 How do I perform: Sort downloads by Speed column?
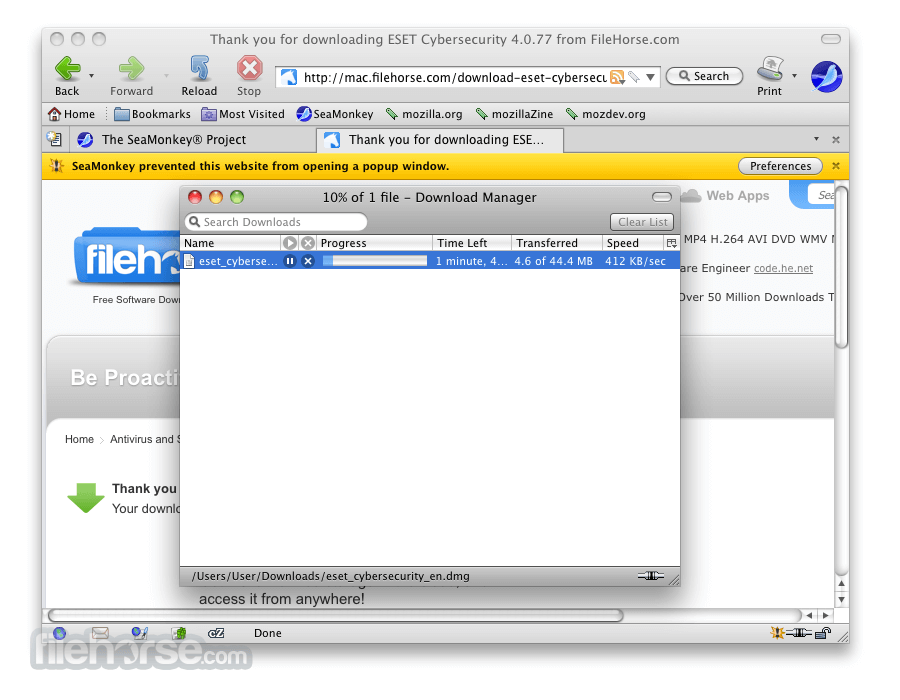tap(634, 243)
